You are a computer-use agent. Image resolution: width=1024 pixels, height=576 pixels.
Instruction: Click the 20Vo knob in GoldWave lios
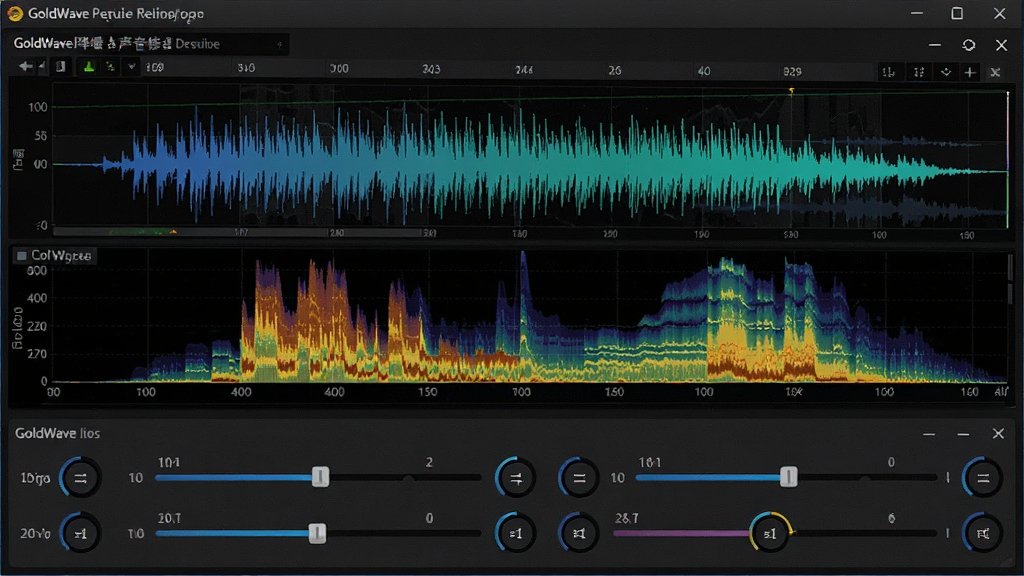80,534
